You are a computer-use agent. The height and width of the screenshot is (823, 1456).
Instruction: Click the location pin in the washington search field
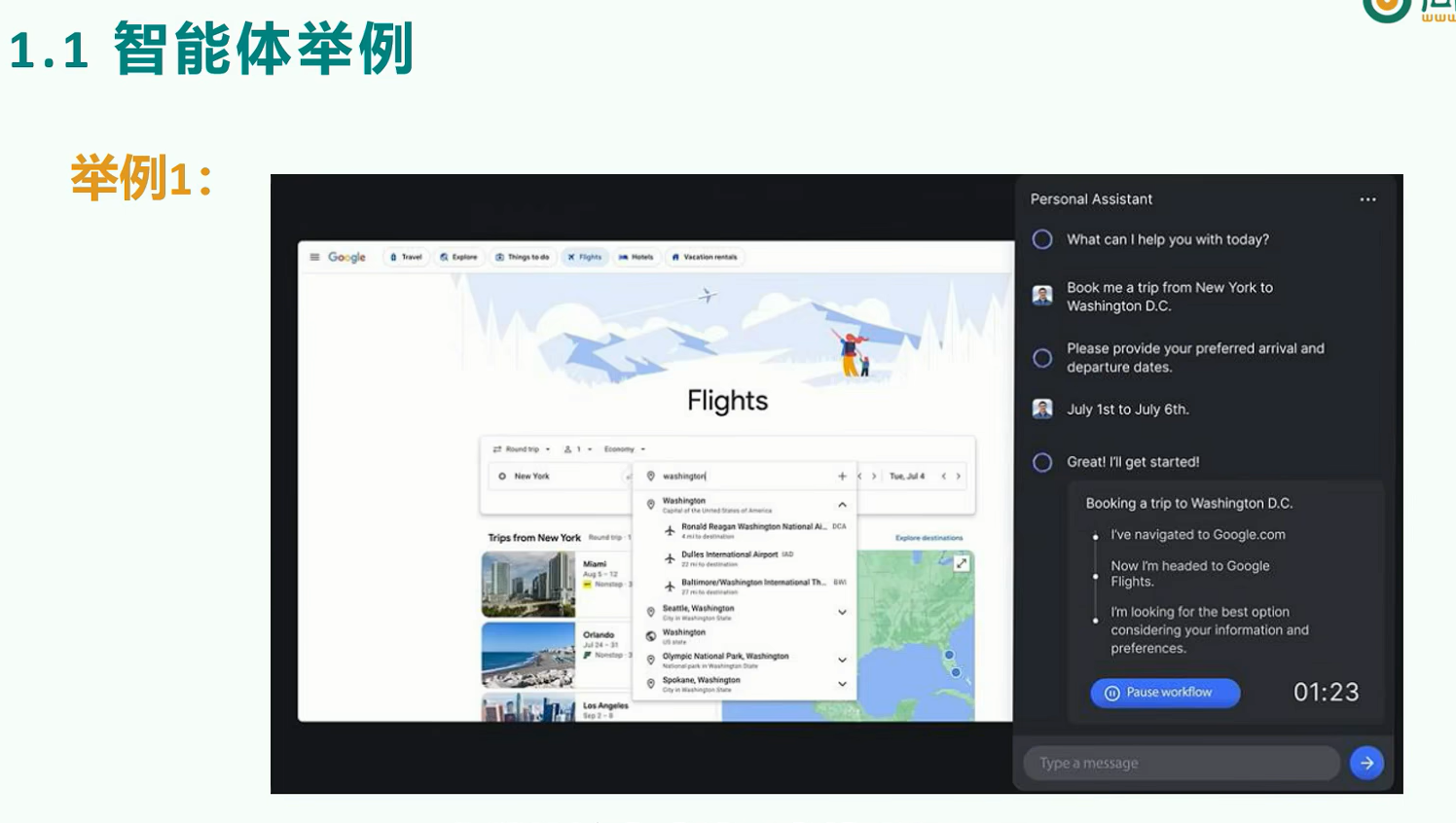651,476
